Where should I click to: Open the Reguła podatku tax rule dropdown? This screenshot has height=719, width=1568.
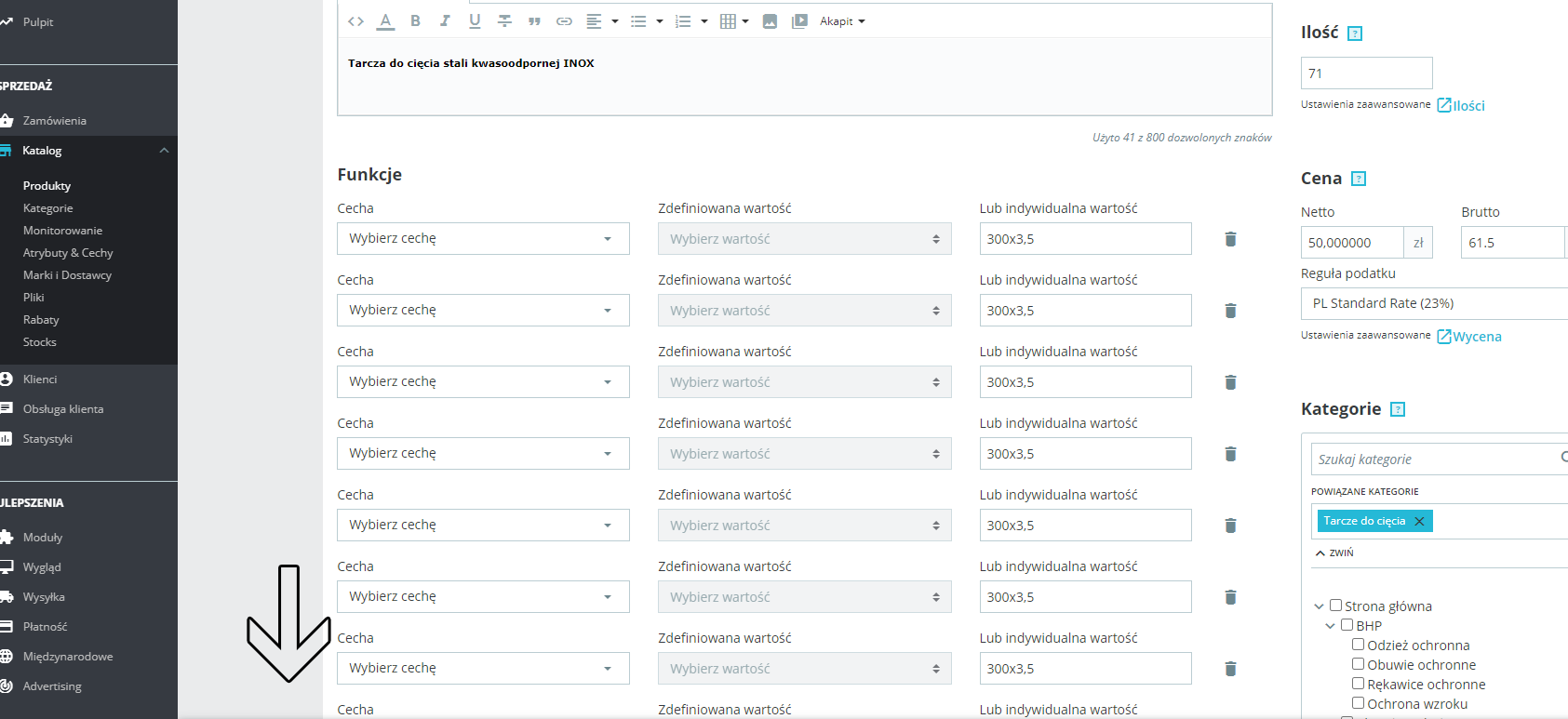coord(1433,303)
